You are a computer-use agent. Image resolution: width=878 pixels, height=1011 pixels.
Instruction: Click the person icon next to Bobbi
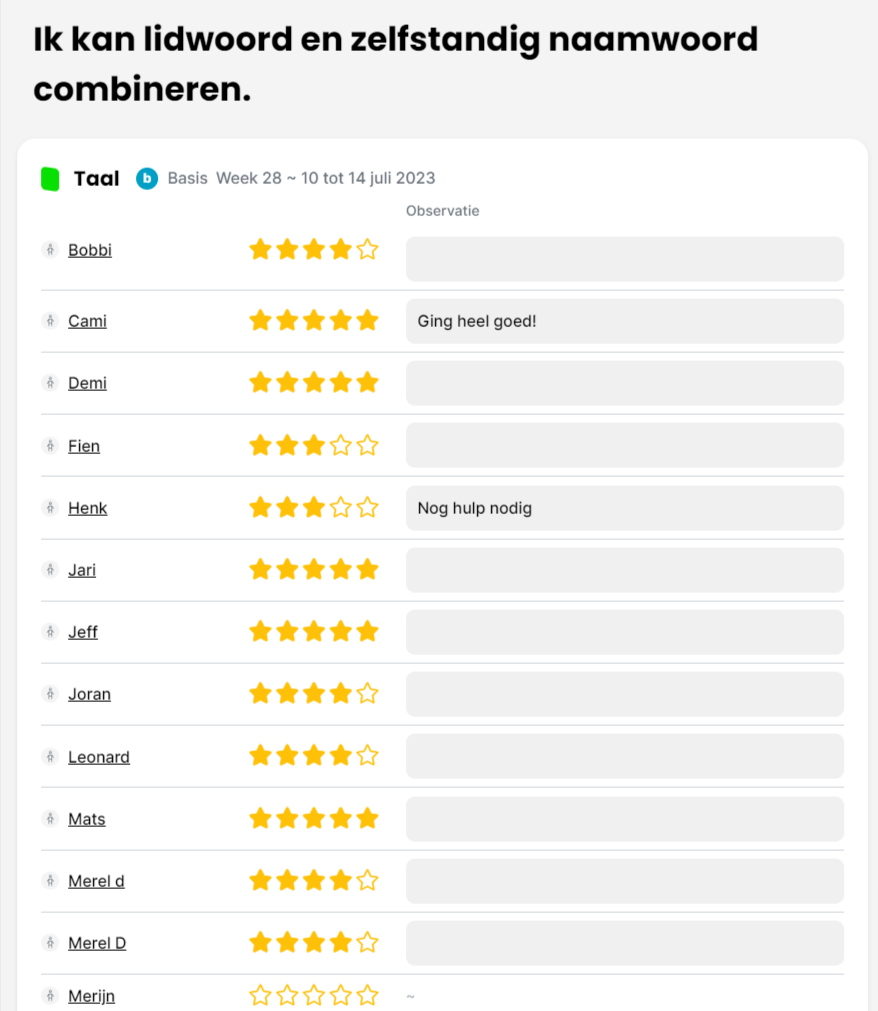tap(50, 250)
